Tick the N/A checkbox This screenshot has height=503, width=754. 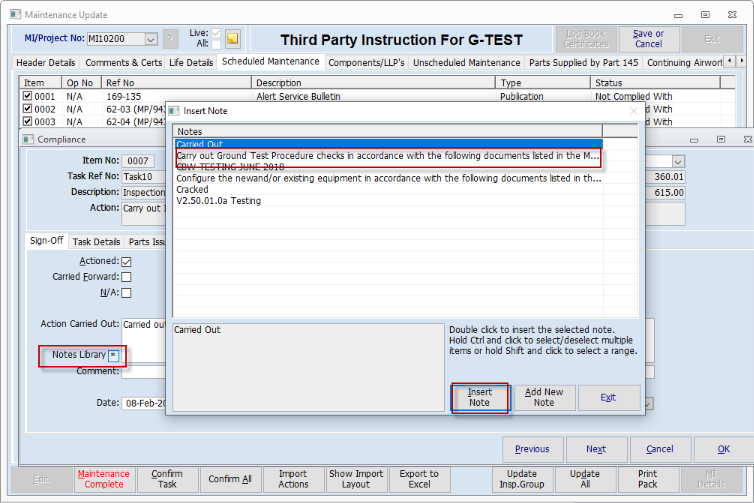pos(126,293)
